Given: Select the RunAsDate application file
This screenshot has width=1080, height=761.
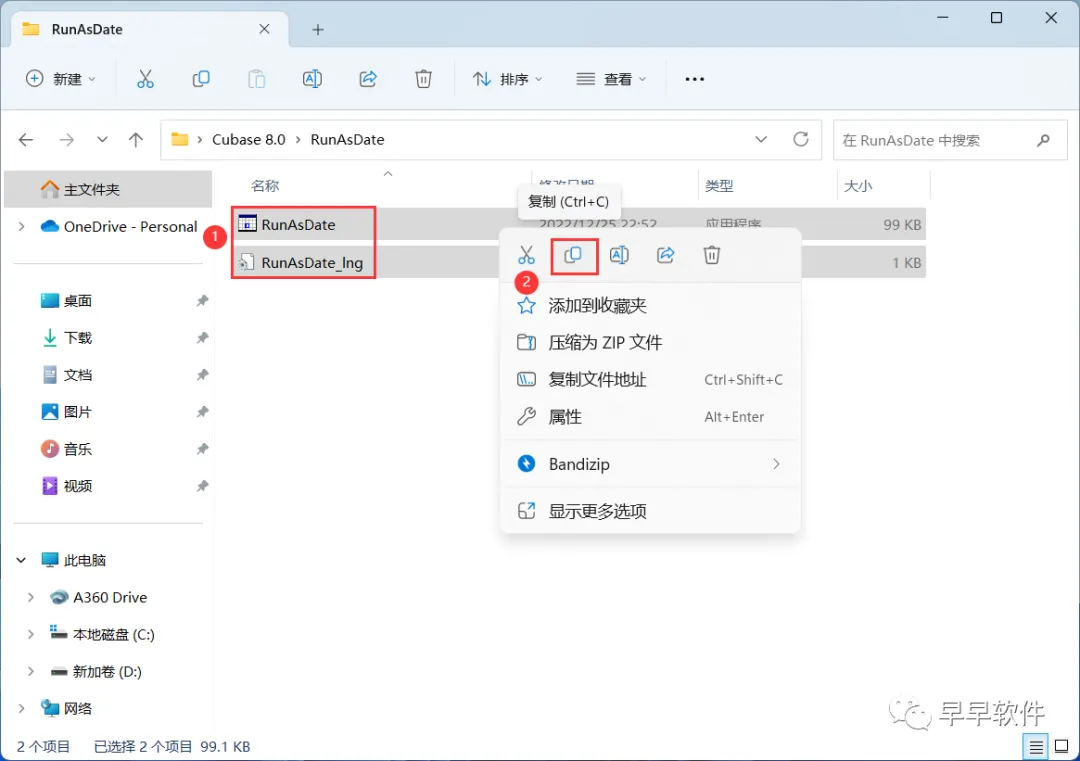Looking at the screenshot, I should [298, 225].
